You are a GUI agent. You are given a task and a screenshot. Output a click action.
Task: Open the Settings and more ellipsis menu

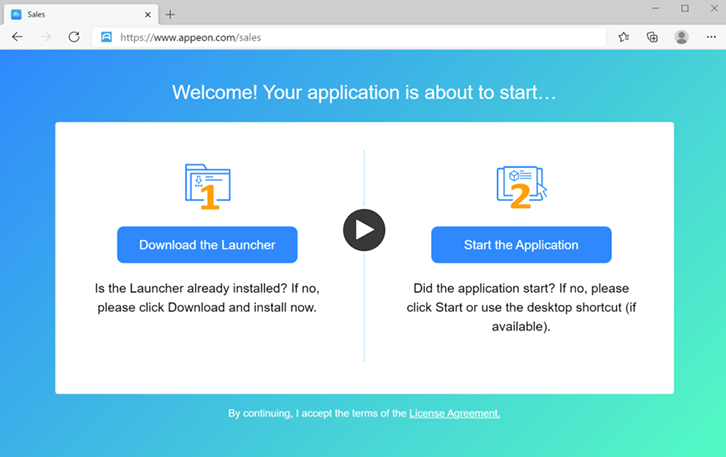pyautogui.click(x=710, y=37)
